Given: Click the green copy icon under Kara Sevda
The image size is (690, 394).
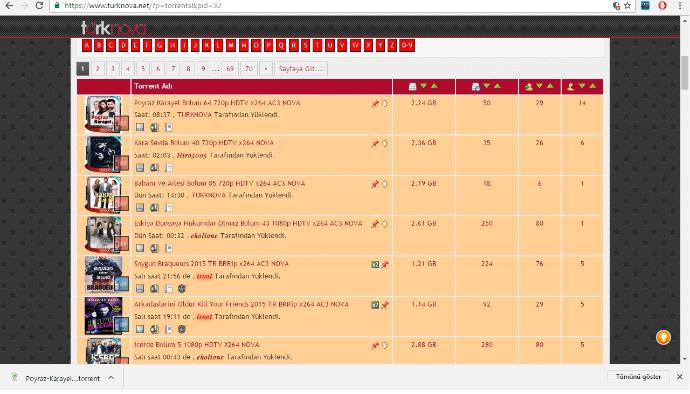Looking at the screenshot, I should coord(154,168).
